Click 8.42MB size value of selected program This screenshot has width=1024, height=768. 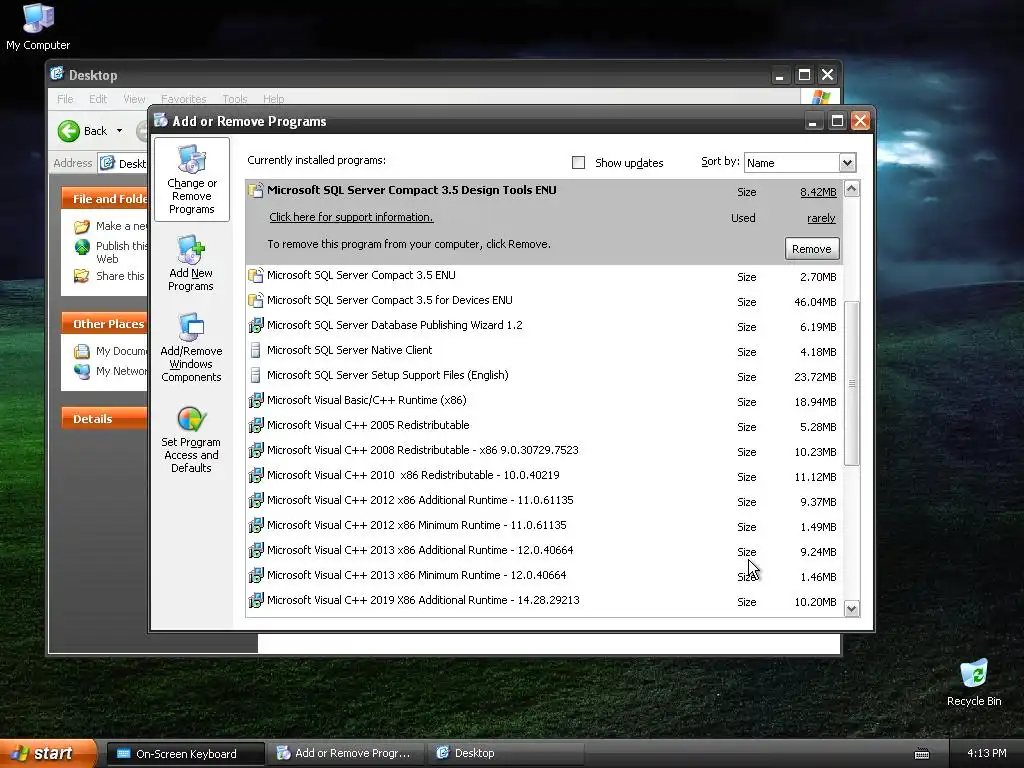point(818,192)
